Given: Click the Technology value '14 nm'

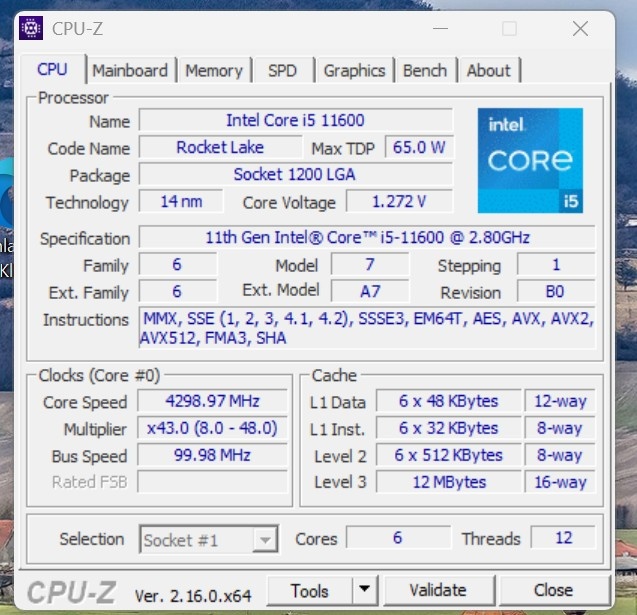Looking at the screenshot, I should tap(181, 201).
